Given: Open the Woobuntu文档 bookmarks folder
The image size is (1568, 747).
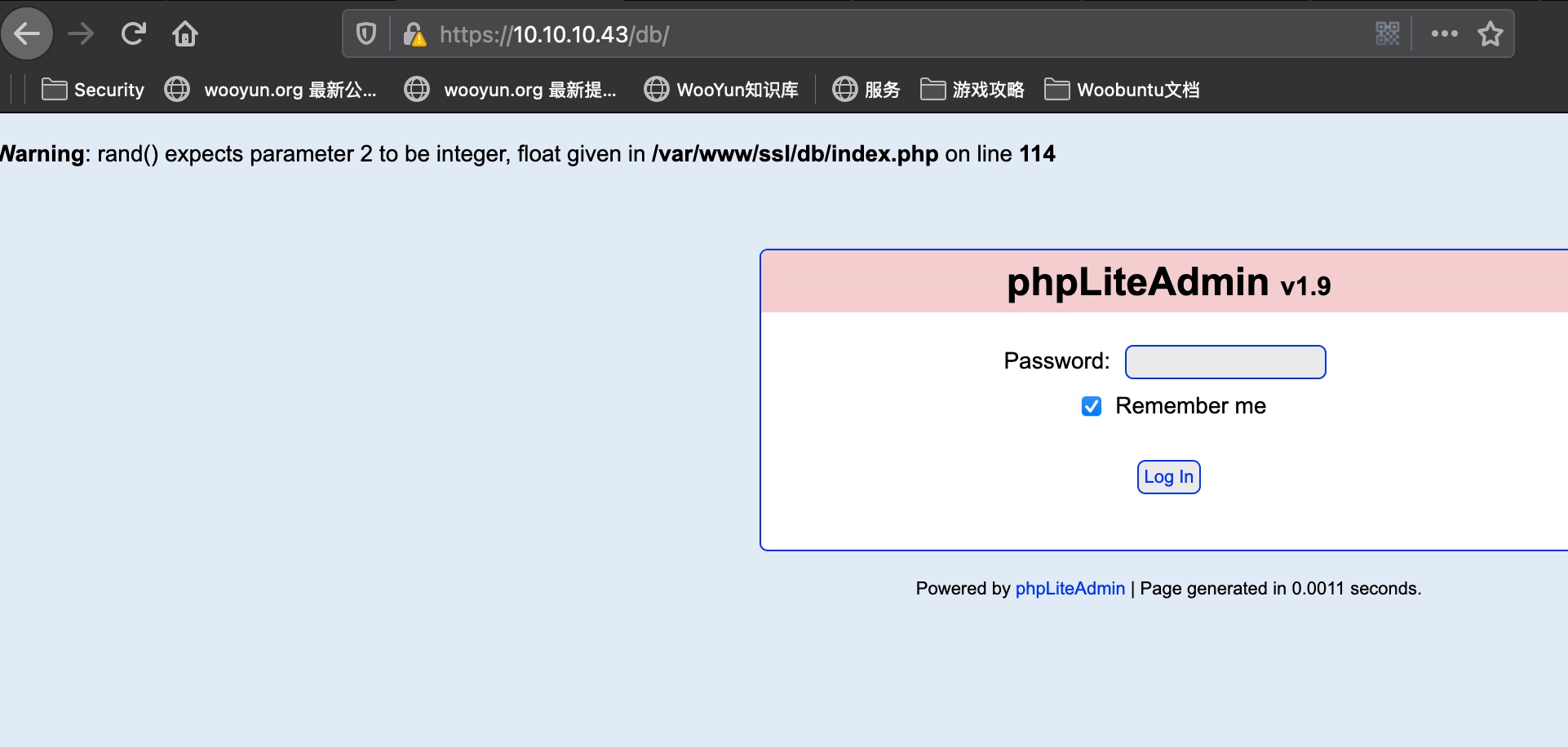Looking at the screenshot, I should (1122, 90).
